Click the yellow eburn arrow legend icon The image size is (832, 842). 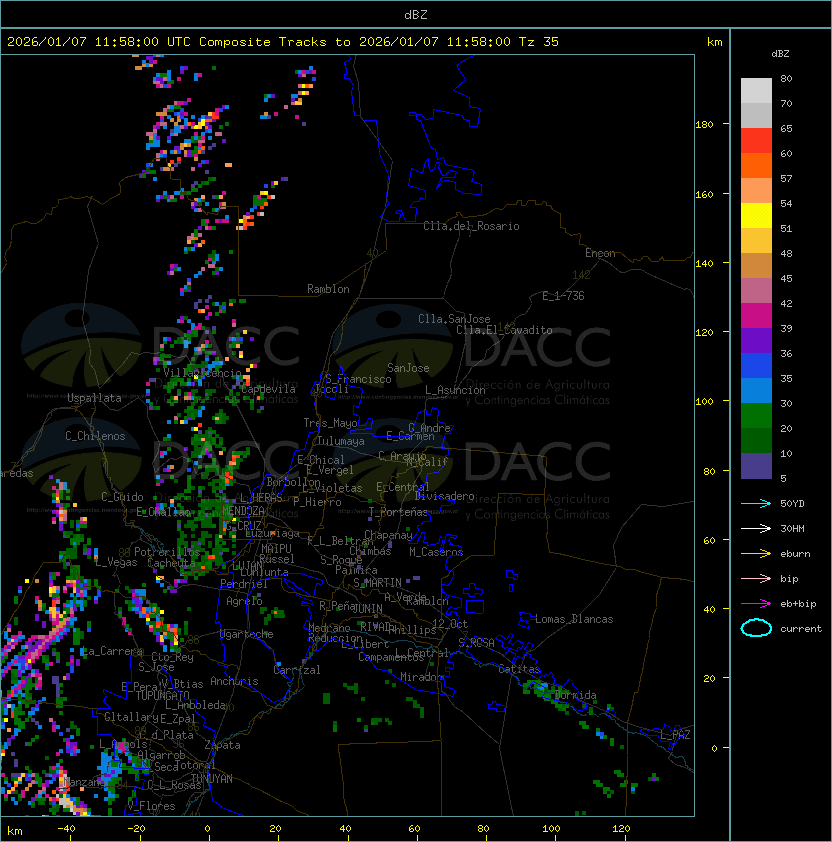[x=756, y=554]
